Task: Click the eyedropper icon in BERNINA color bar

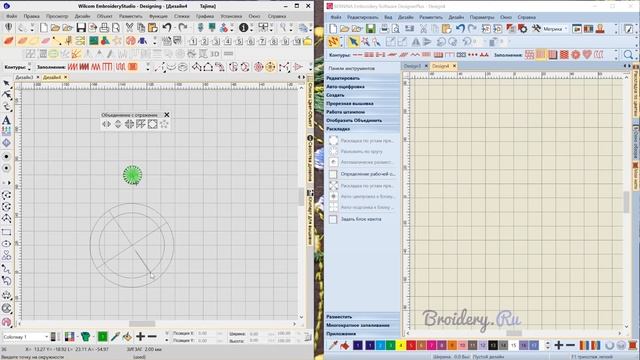Action: pyautogui.click(x=333, y=345)
